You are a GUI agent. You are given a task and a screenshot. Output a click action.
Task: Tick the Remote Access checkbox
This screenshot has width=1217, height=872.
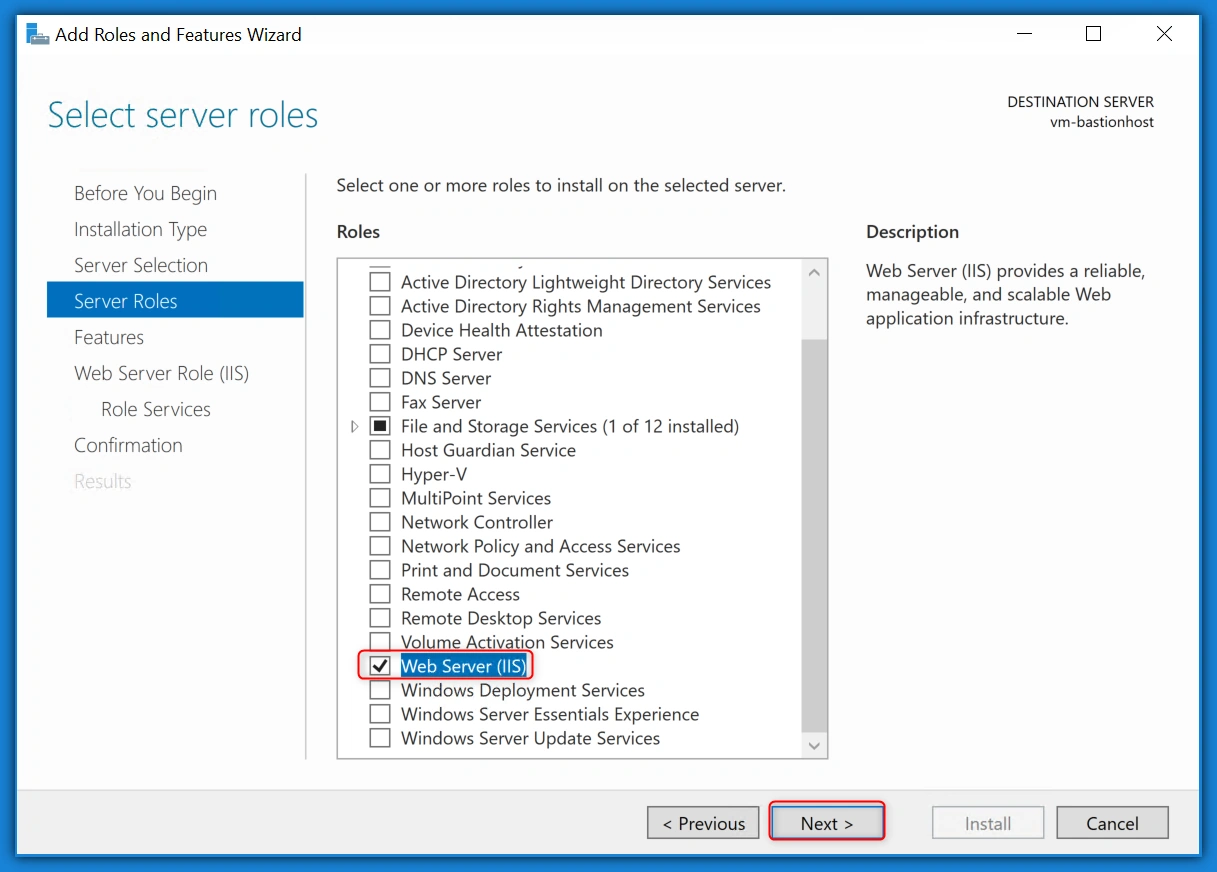pyautogui.click(x=380, y=594)
